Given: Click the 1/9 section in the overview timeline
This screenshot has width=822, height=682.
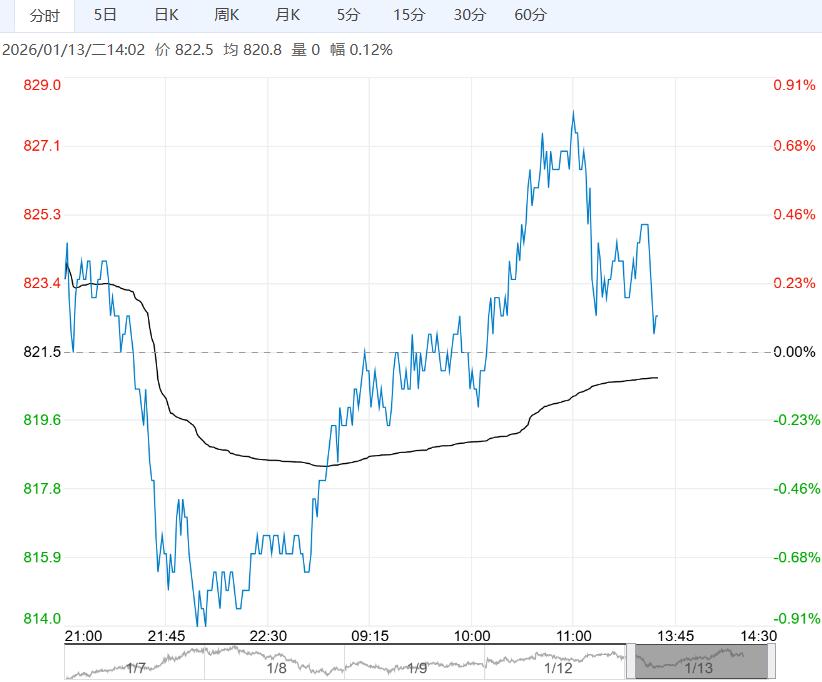Looking at the screenshot, I should pos(417,667).
